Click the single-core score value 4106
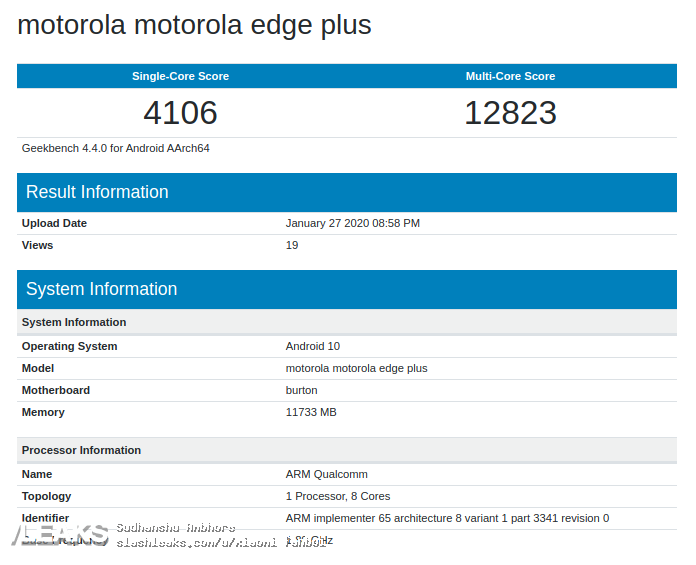This screenshot has width=696, height=565. click(180, 113)
